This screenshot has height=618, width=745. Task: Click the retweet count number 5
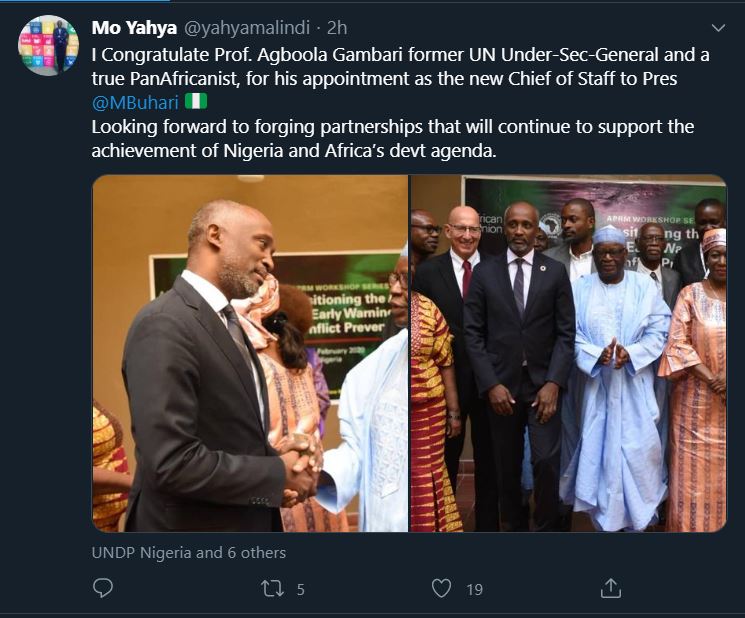(x=300, y=590)
